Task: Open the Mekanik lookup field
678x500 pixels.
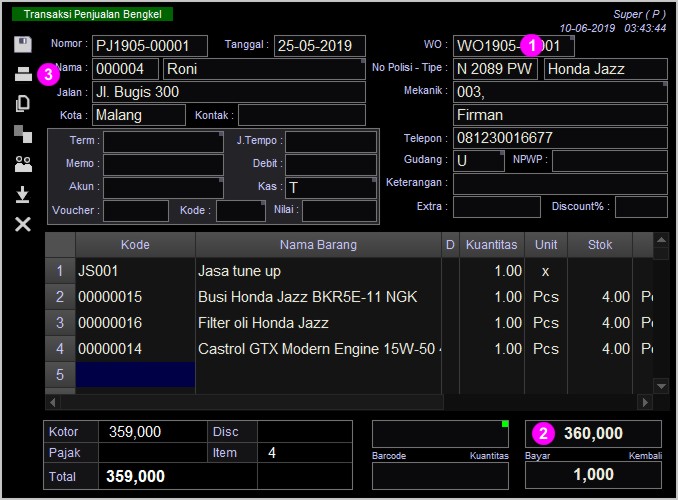Action: pyautogui.click(x=559, y=92)
